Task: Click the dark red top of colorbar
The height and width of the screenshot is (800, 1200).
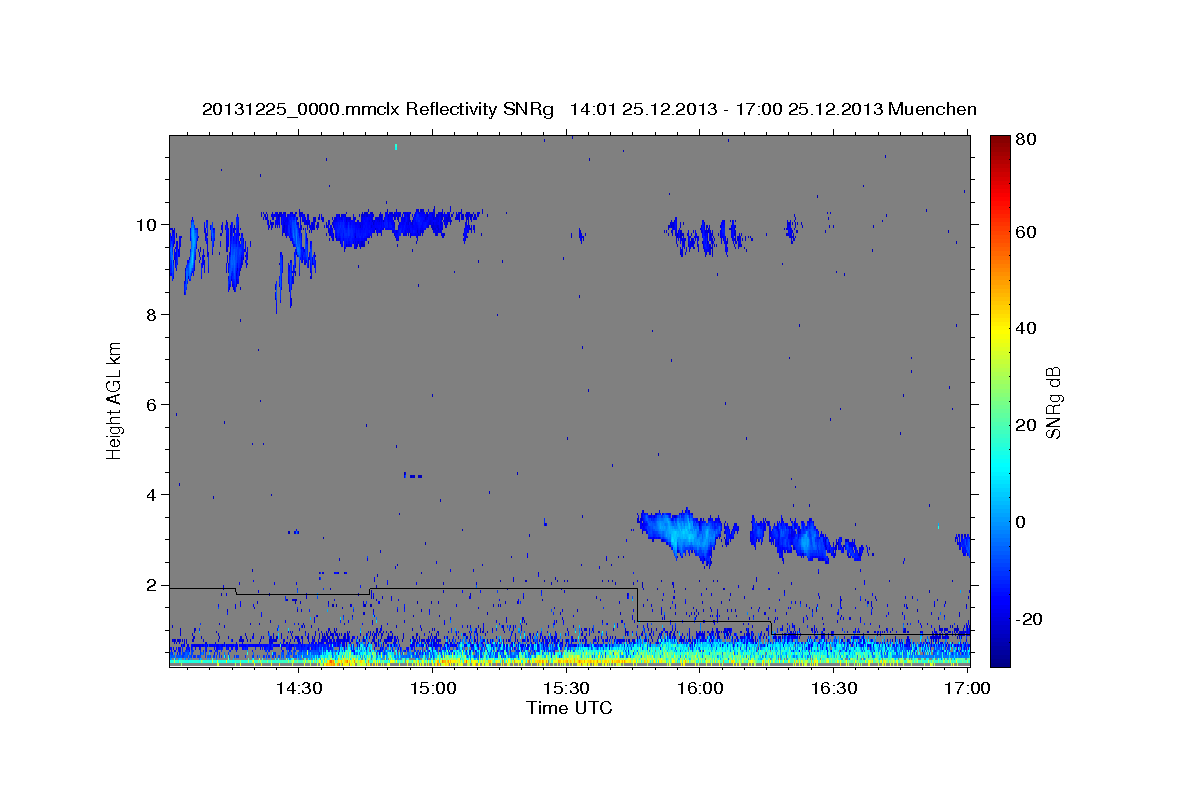Action: pyautogui.click(x=1000, y=142)
